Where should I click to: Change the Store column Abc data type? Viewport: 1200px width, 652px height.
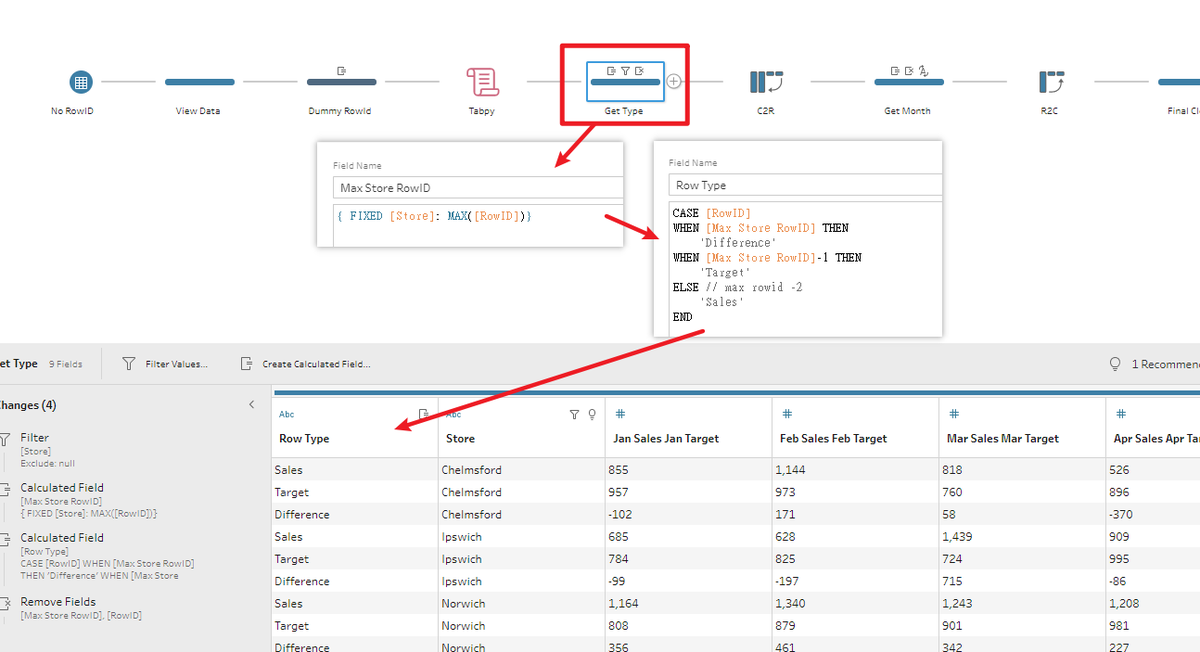click(453, 414)
